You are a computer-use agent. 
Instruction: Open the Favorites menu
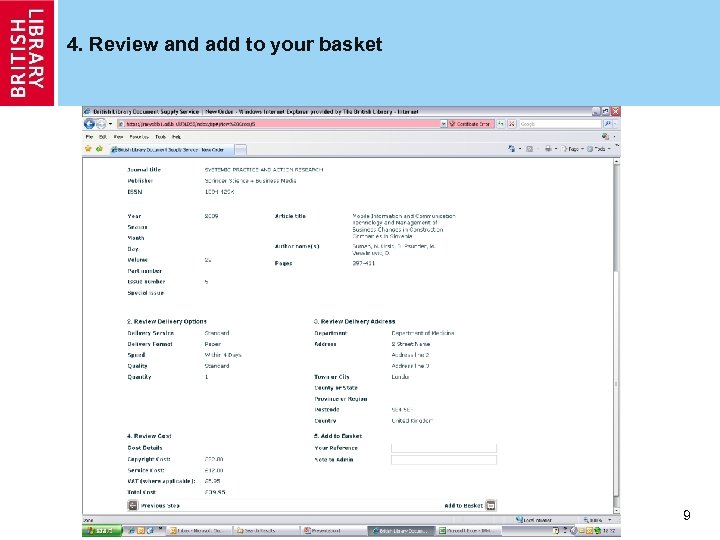pos(139,137)
